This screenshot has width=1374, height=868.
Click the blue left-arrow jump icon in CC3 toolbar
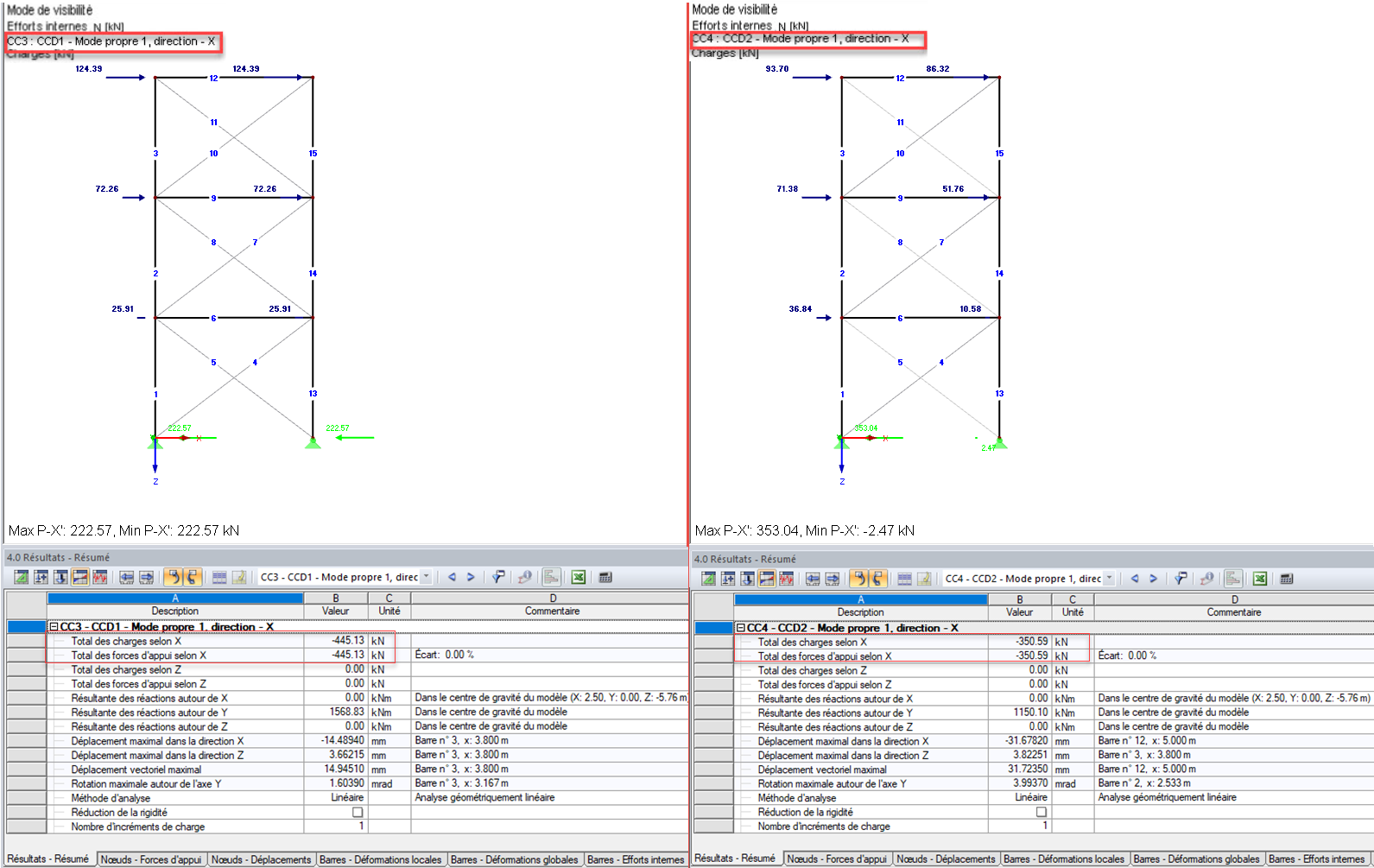126,577
